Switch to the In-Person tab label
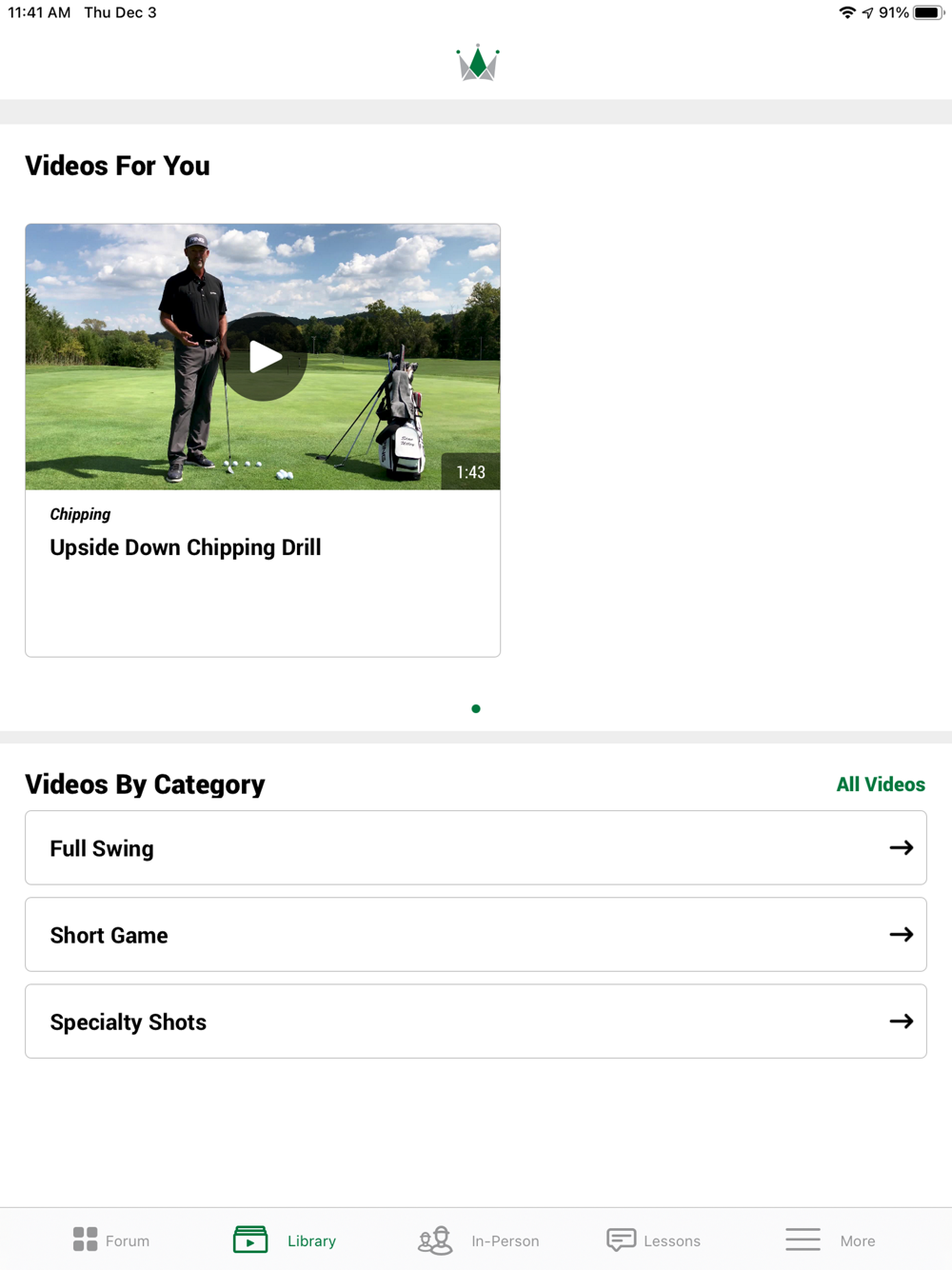 506,1240
